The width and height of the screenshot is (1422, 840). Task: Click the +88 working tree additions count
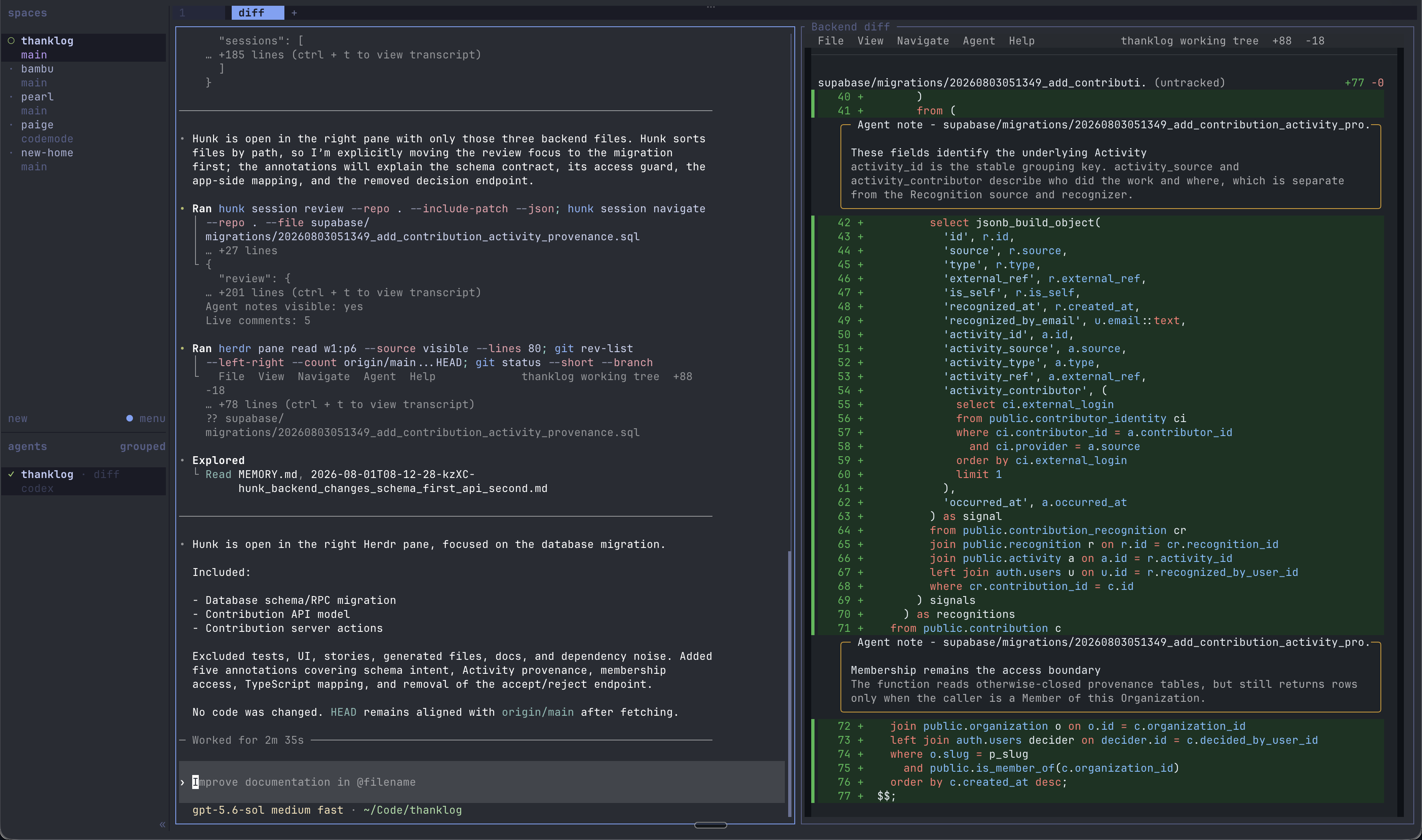[x=1282, y=41]
